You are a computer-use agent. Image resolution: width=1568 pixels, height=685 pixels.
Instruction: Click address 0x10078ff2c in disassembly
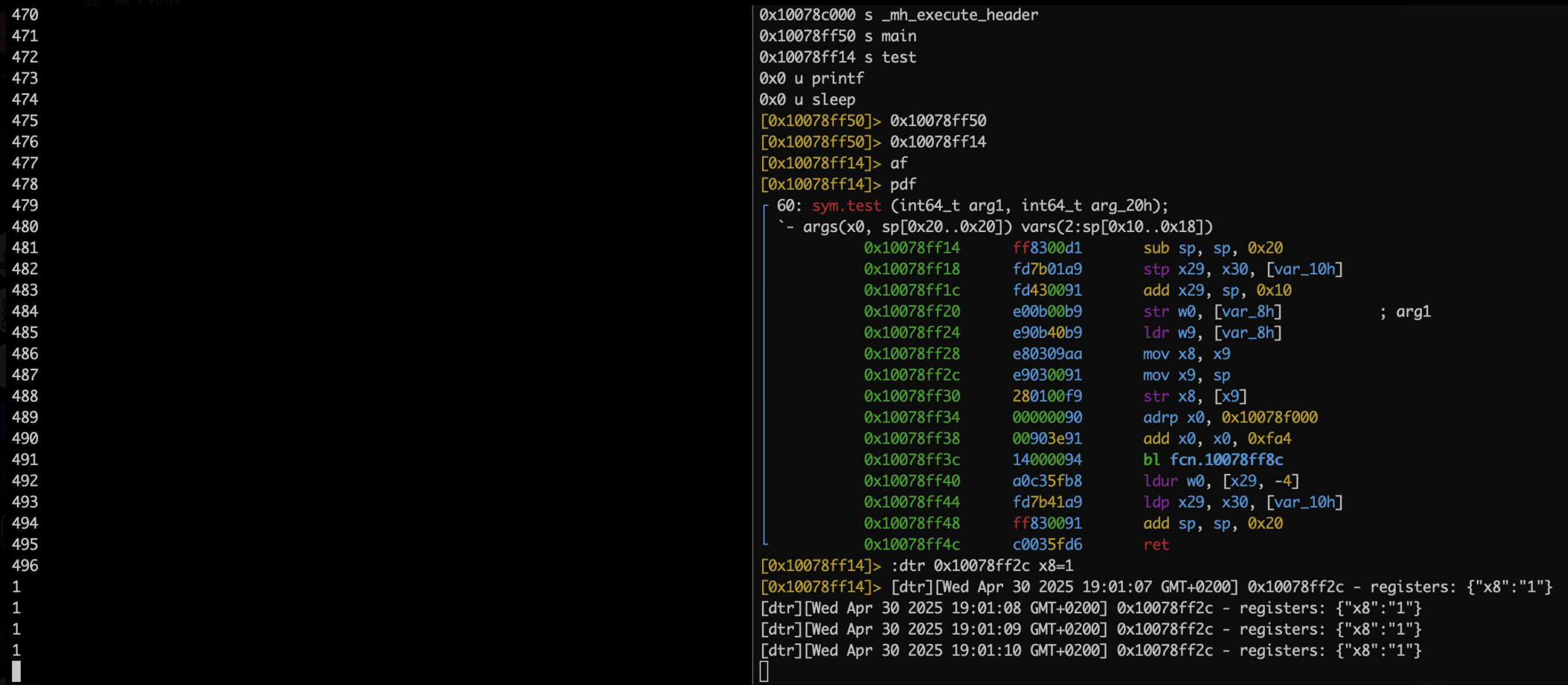coord(912,375)
